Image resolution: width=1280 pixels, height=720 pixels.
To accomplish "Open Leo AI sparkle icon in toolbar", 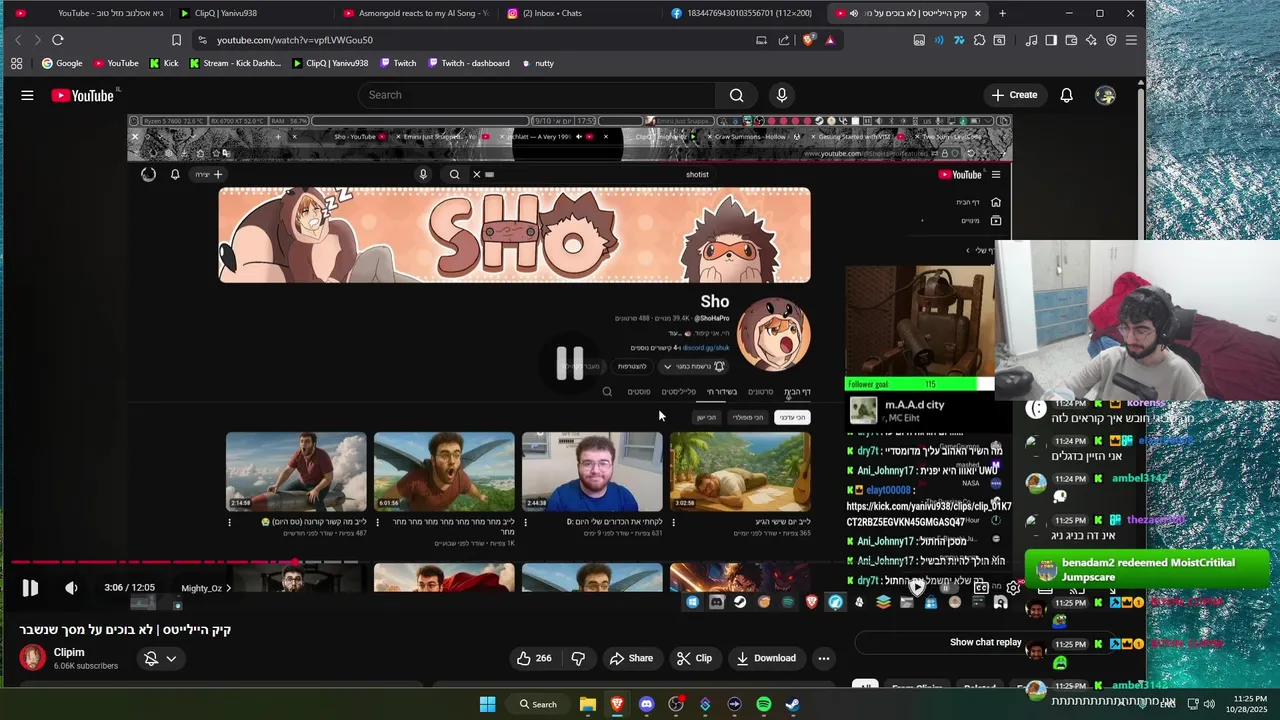I will coord(1091,40).
